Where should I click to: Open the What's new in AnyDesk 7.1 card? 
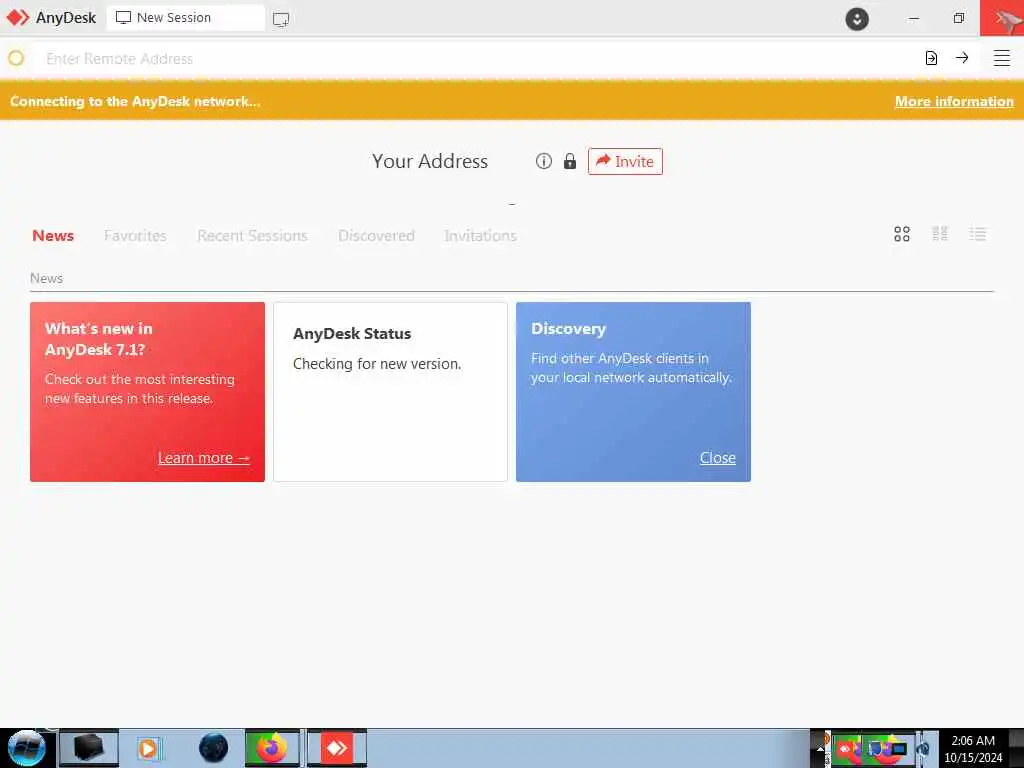click(147, 392)
